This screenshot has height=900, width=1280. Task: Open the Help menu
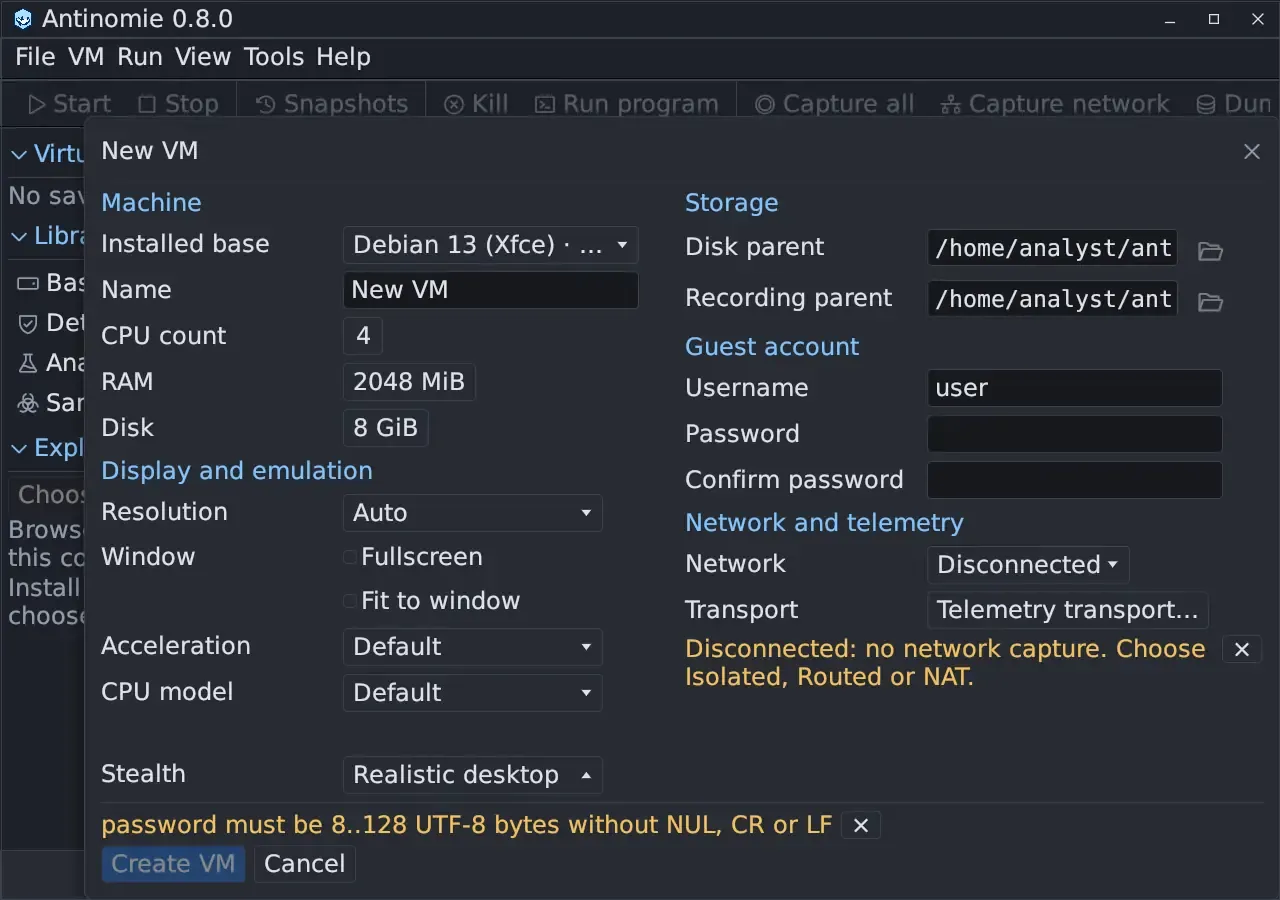pos(343,57)
